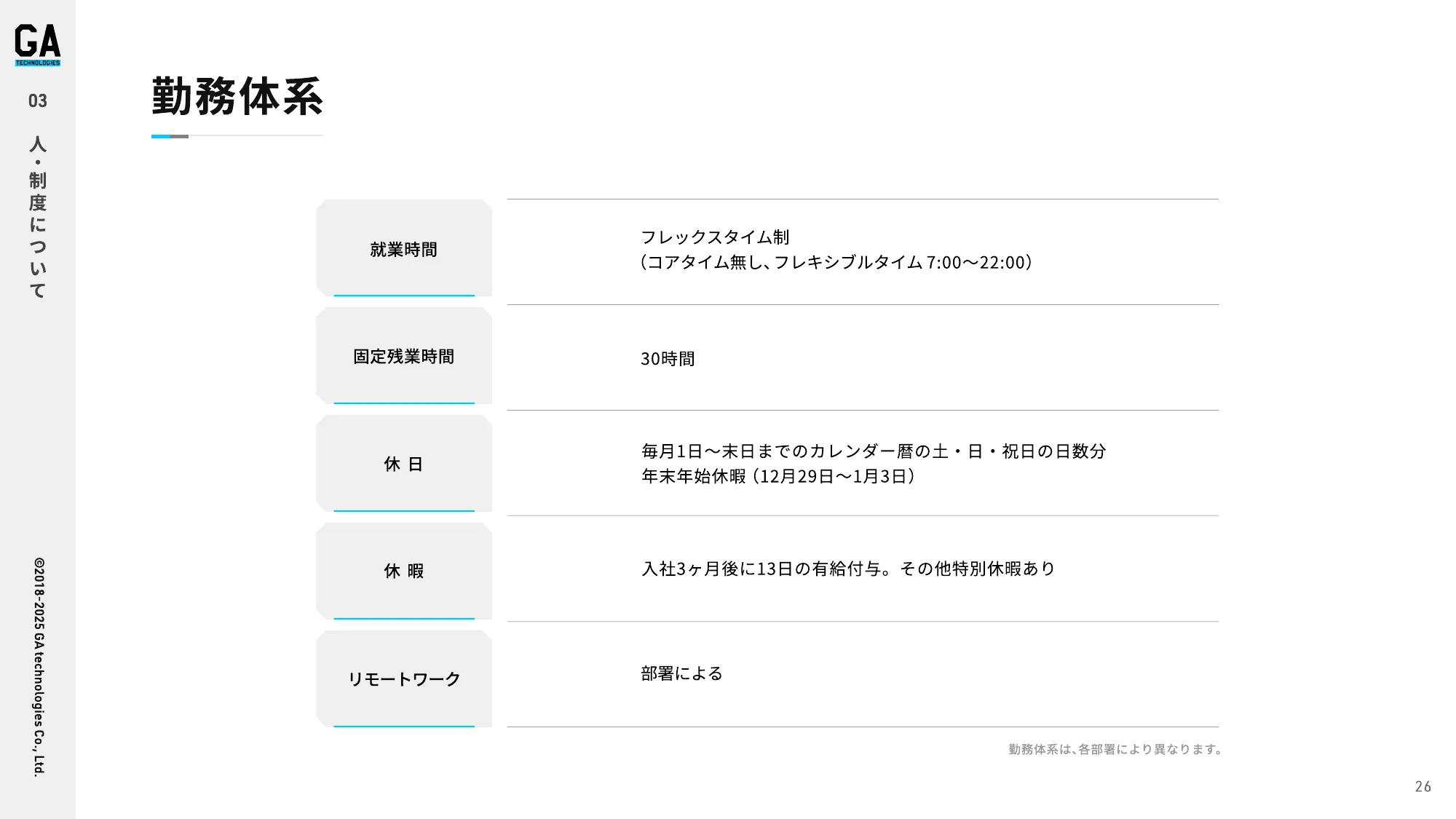
Task: Click the 部署による remote work text
Action: click(682, 673)
